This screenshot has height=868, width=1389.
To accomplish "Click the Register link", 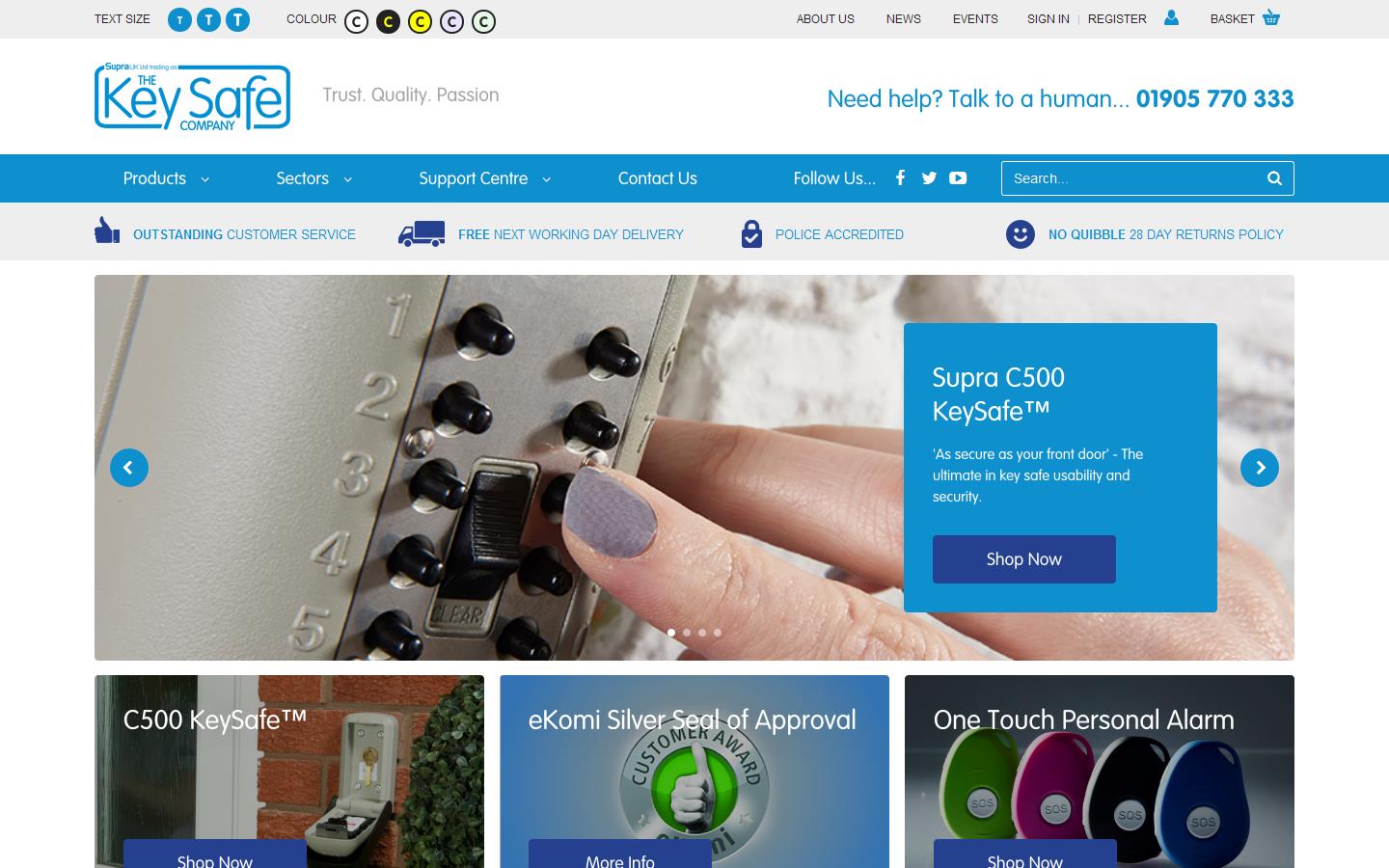I will (1117, 18).
